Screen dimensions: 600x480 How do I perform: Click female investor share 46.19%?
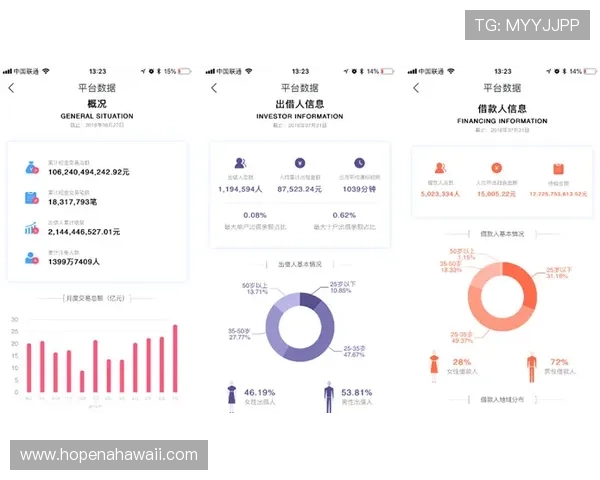click(259, 392)
